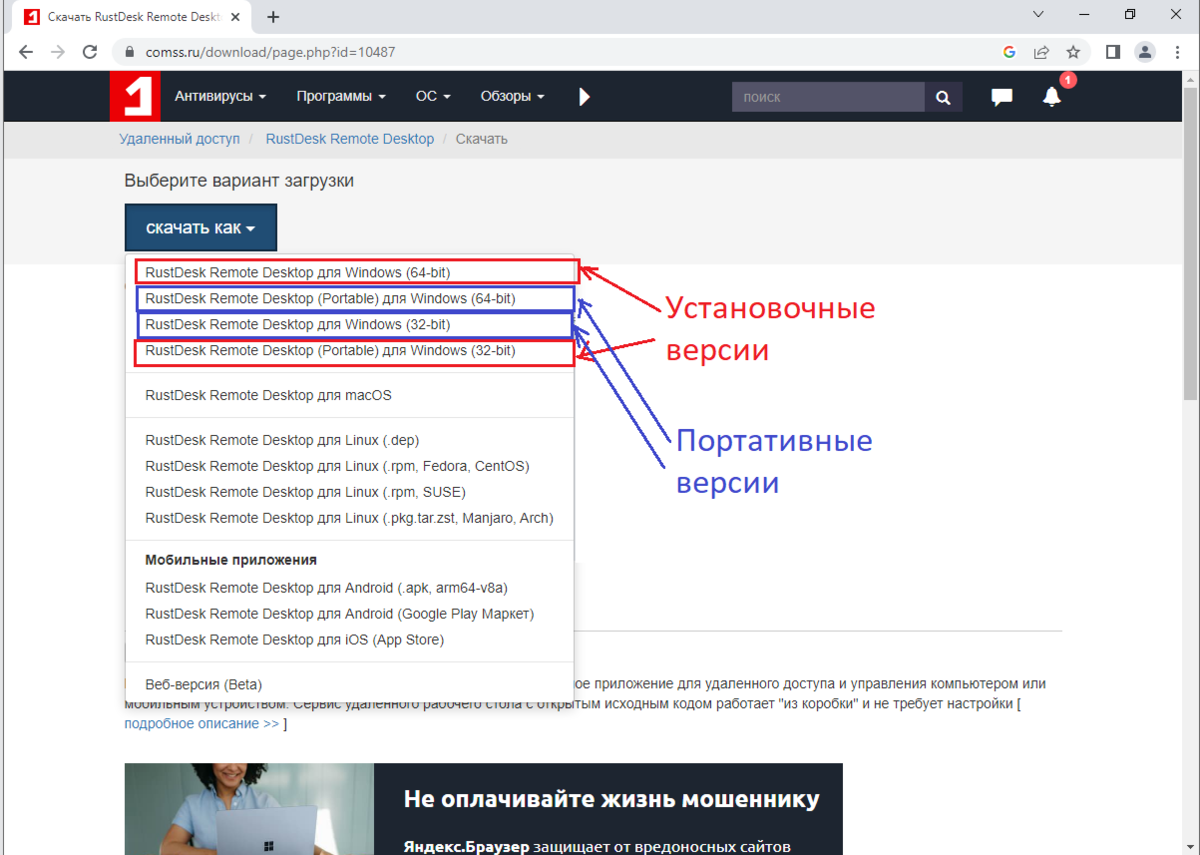Open the notifications bell icon
Screen dimensions: 1200x855
(x=1051, y=97)
